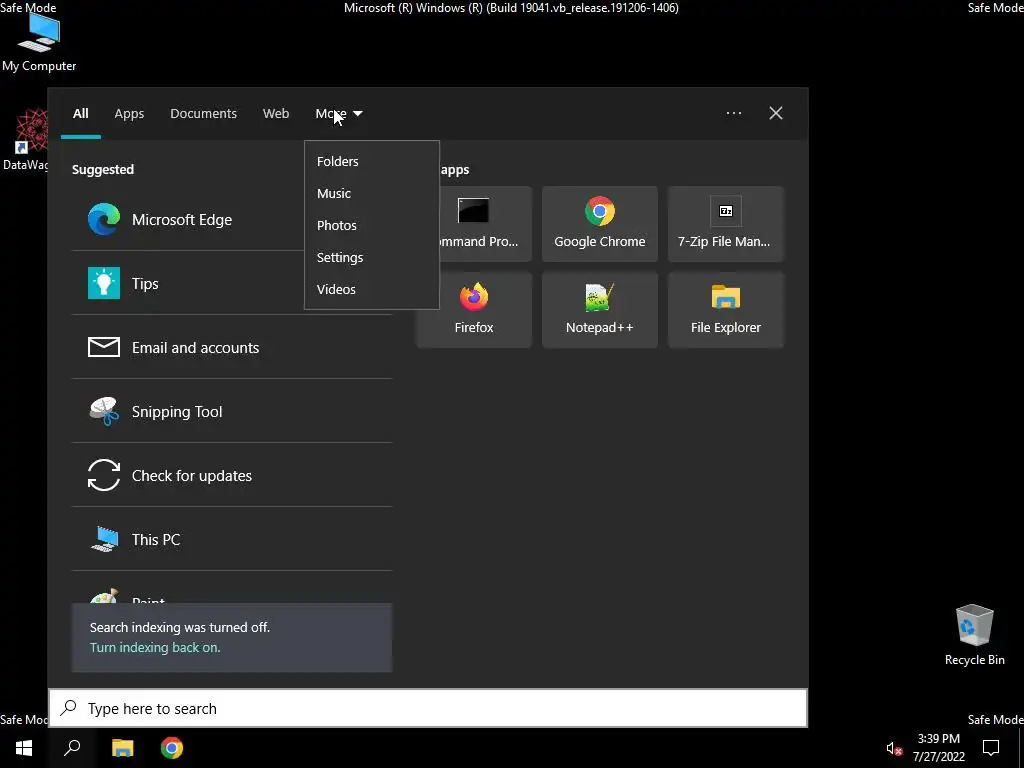Open Google Chrome from the taskbar

(x=172, y=748)
